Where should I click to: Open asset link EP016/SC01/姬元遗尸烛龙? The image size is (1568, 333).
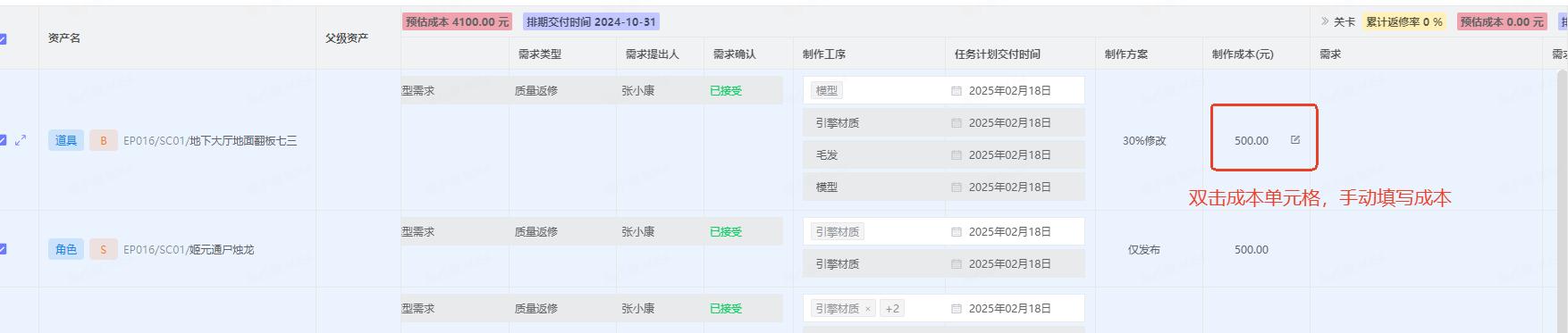(x=189, y=249)
